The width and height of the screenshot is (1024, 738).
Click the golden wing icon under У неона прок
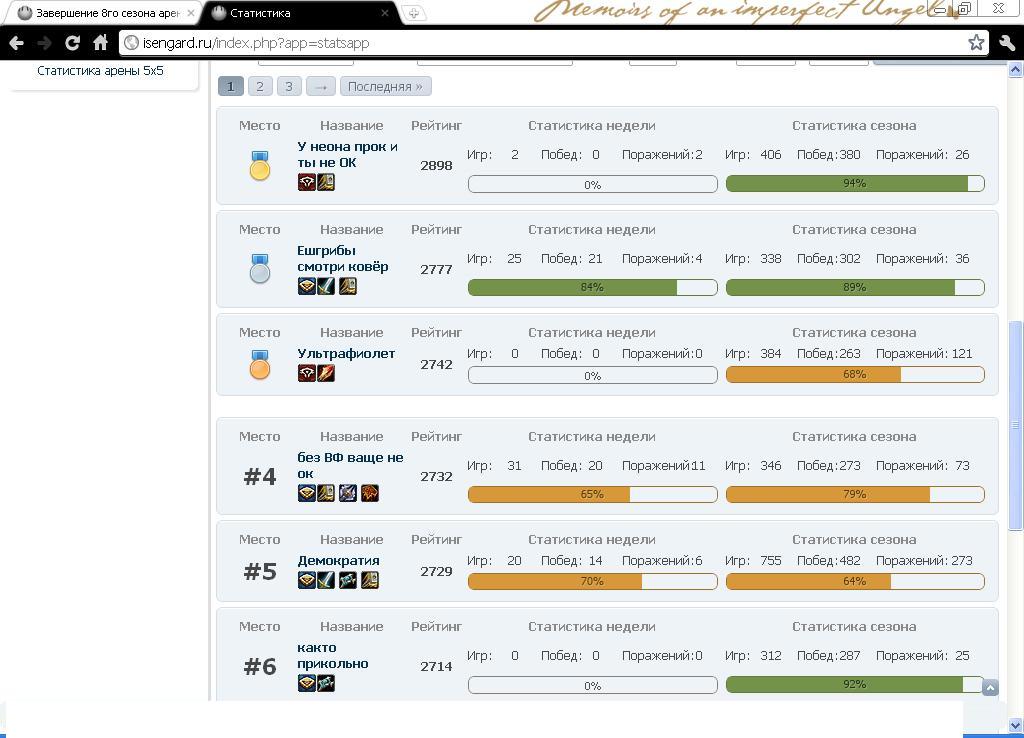pyautogui.click(x=326, y=182)
